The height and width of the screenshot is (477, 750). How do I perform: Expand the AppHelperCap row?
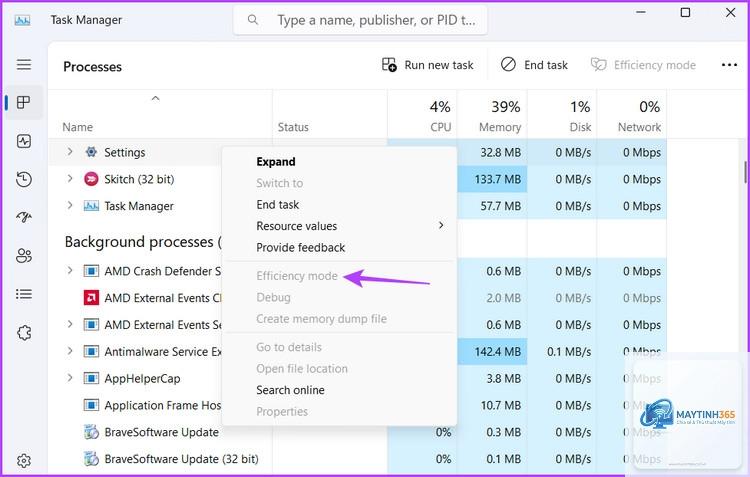[x=70, y=377]
